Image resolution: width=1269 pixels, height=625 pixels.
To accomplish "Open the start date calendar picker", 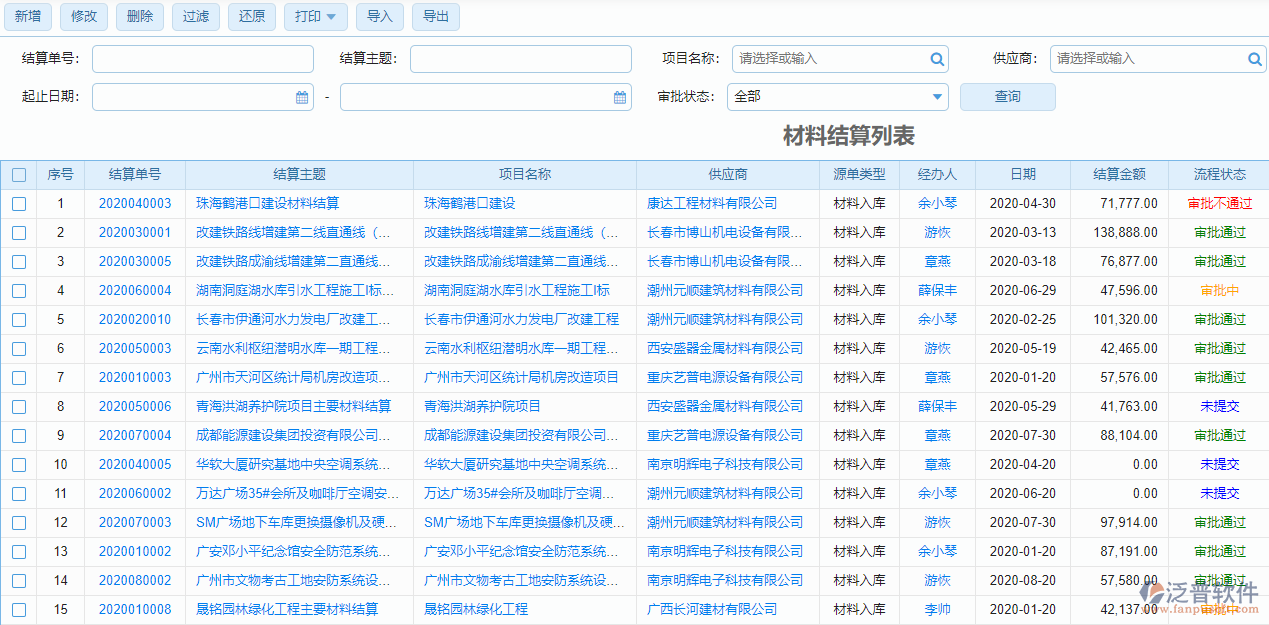I will (302, 97).
